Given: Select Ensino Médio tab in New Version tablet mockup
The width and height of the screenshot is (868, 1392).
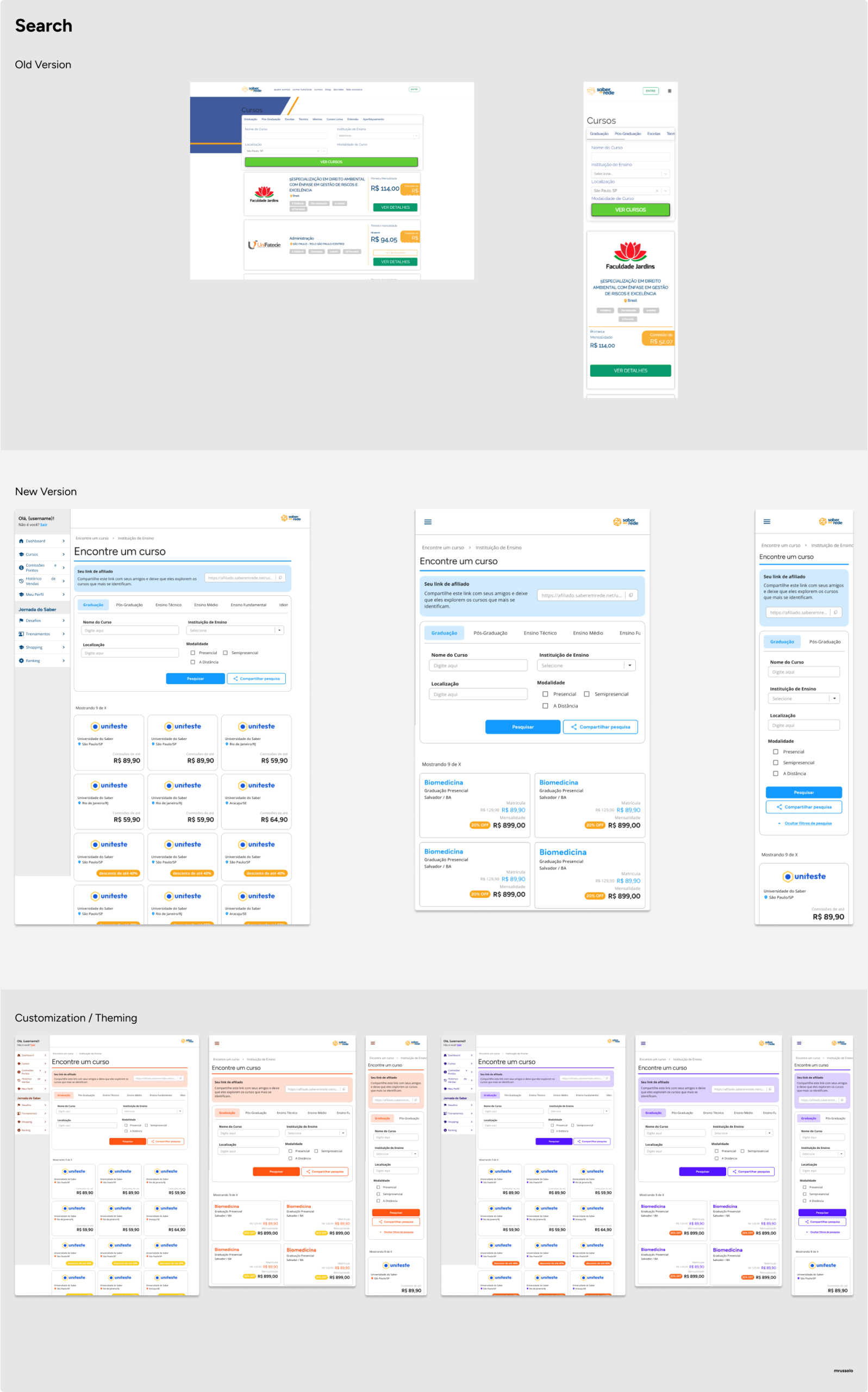Looking at the screenshot, I should point(588,633).
